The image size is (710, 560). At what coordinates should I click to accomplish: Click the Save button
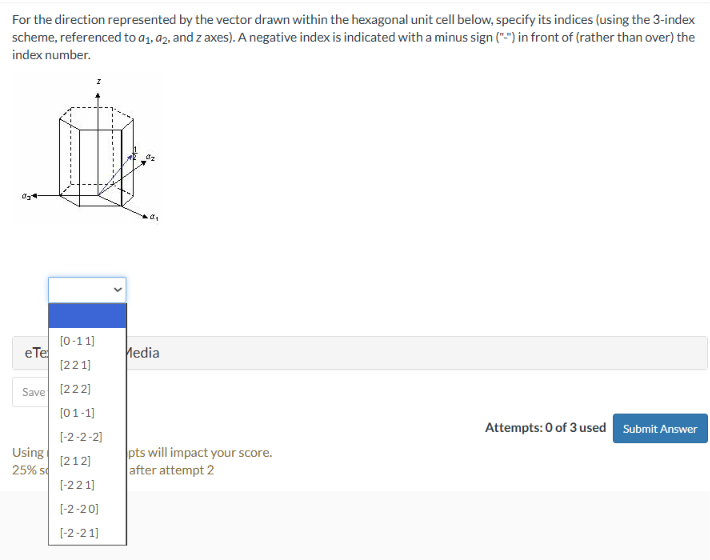point(31,392)
